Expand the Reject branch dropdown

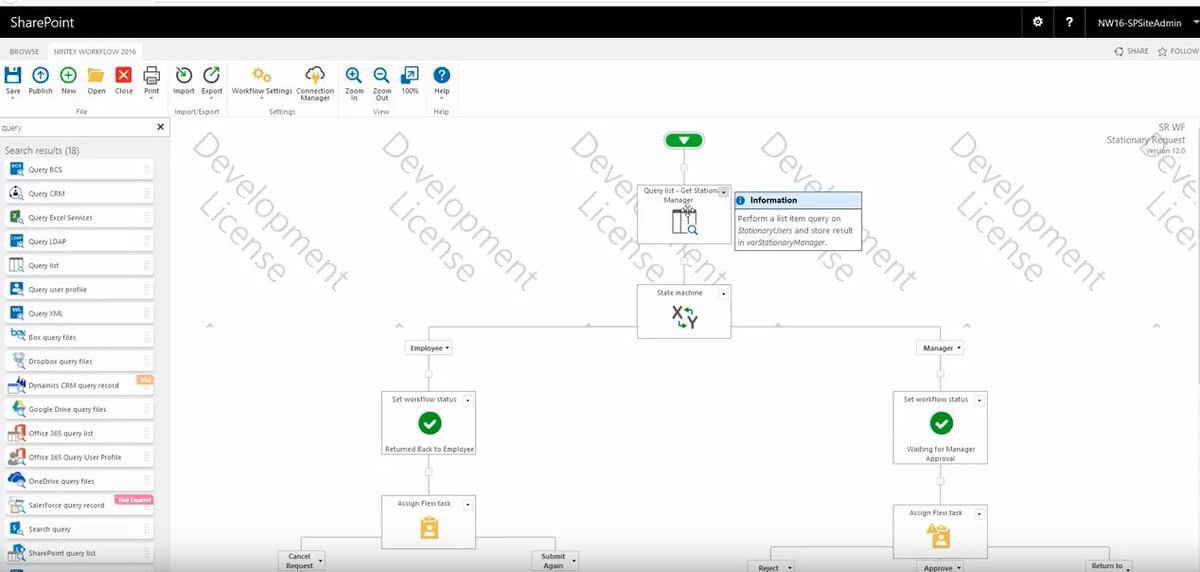point(790,568)
